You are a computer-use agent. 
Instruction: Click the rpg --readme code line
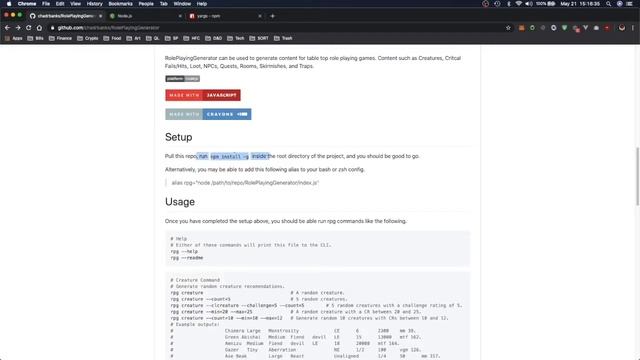(x=187, y=258)
